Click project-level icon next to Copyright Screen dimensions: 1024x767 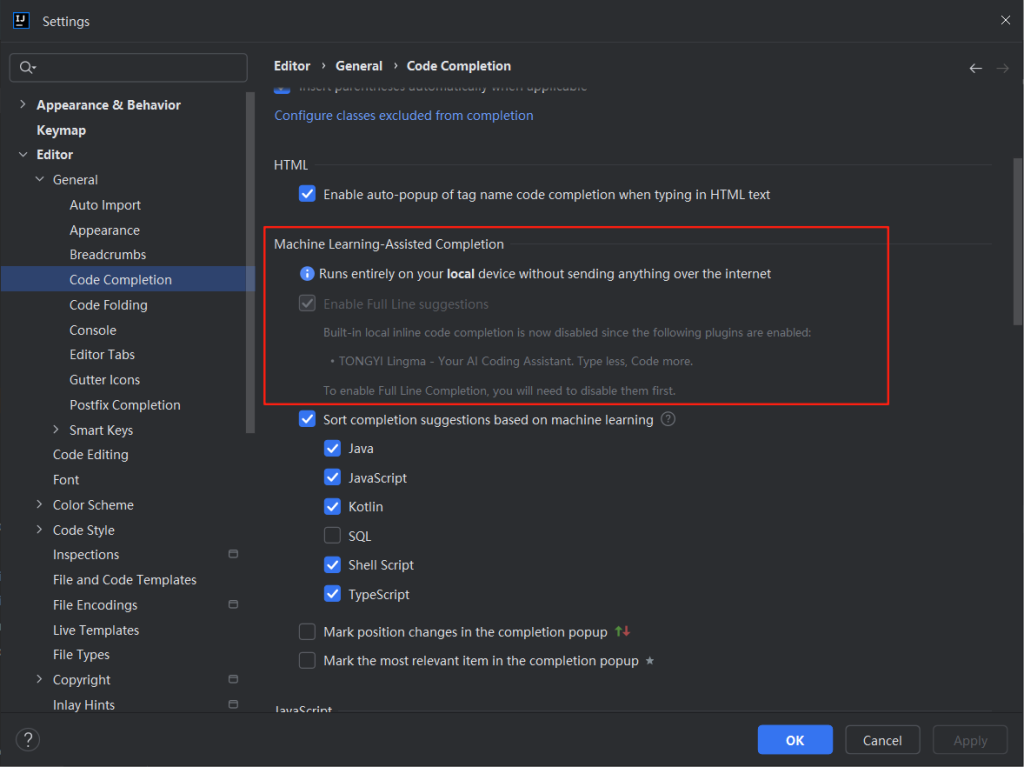coord(233,679)
